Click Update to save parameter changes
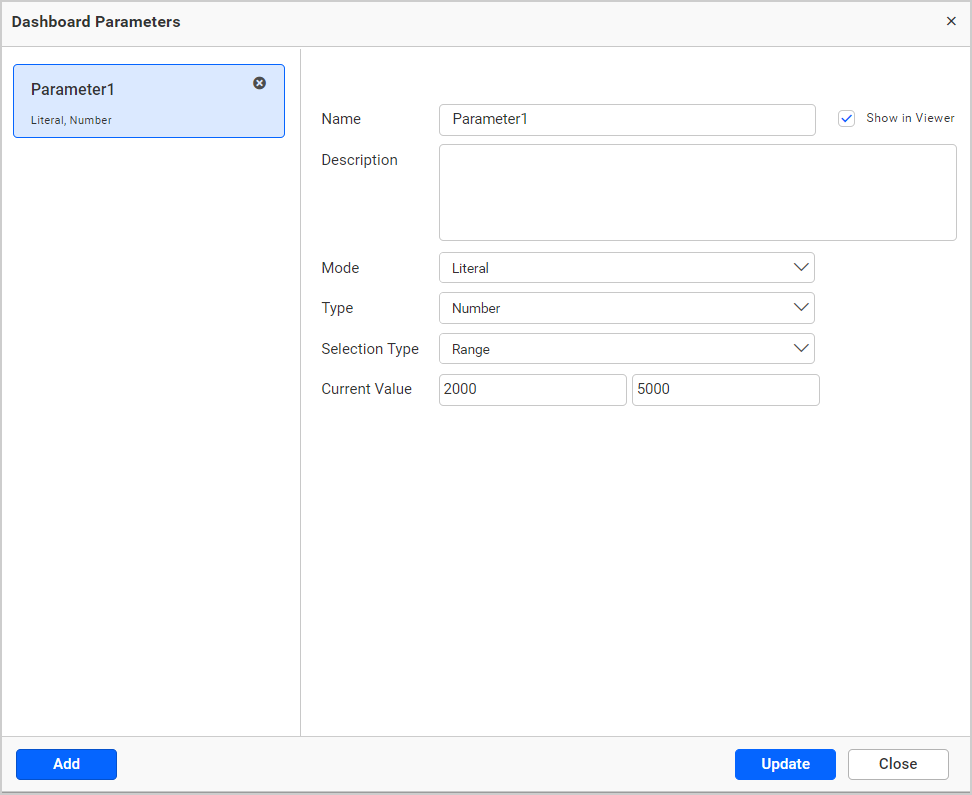The image size is (972, 795). tap(785, 764)
